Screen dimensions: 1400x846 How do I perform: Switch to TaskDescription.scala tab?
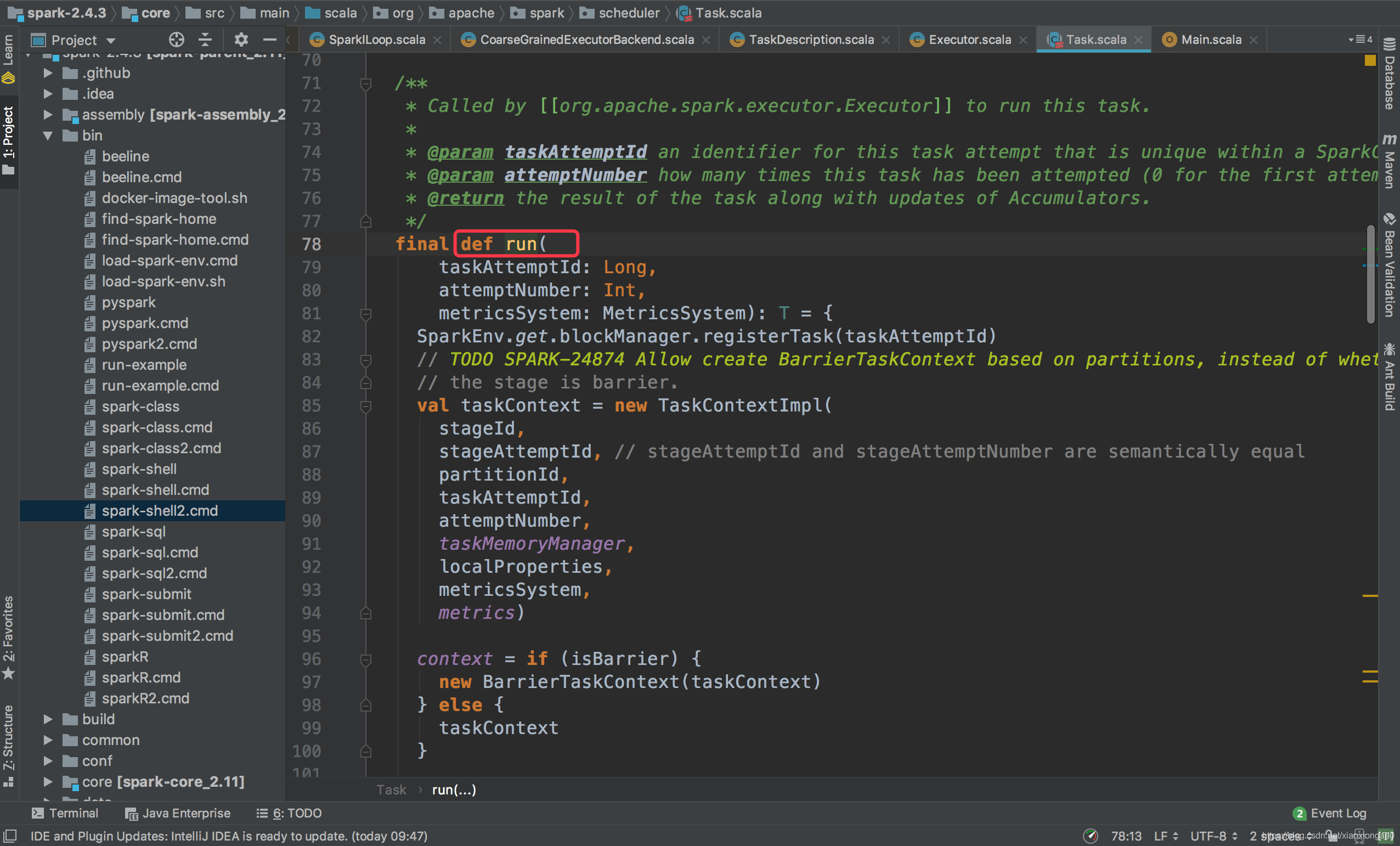(x=811, y=40)
